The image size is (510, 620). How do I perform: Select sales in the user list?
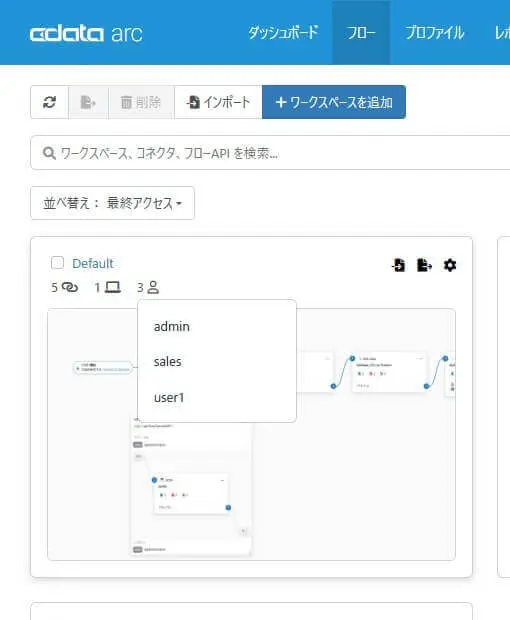(168, 361)
